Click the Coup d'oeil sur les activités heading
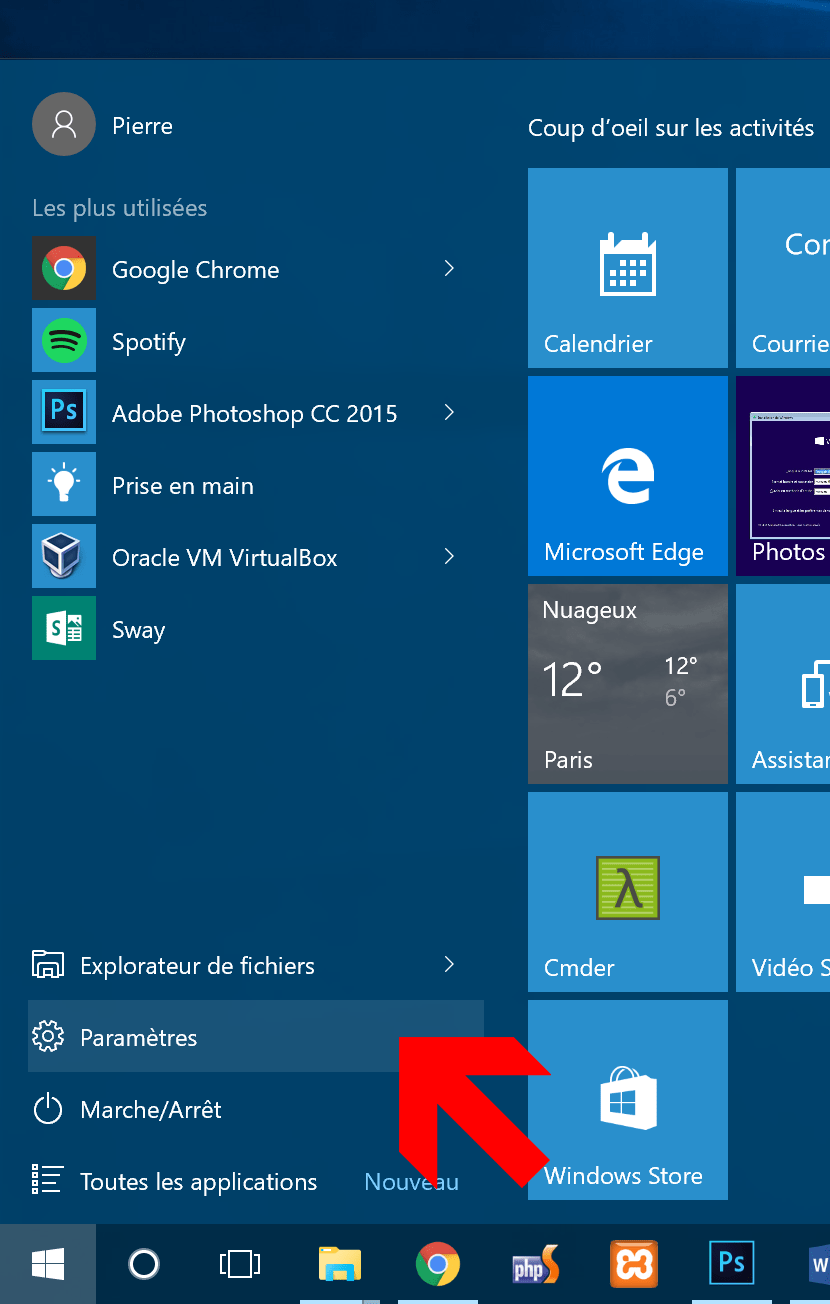Image resolution: width=830 pixels, height=1304 pixels. point(671,128)
